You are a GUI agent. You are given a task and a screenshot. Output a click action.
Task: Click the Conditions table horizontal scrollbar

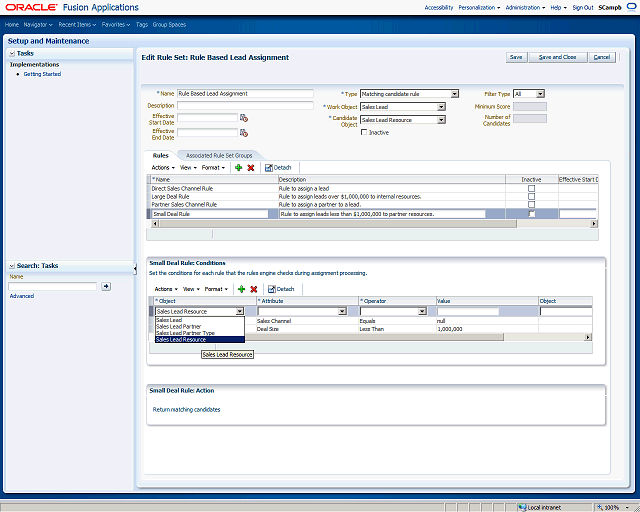pos(373,337)
